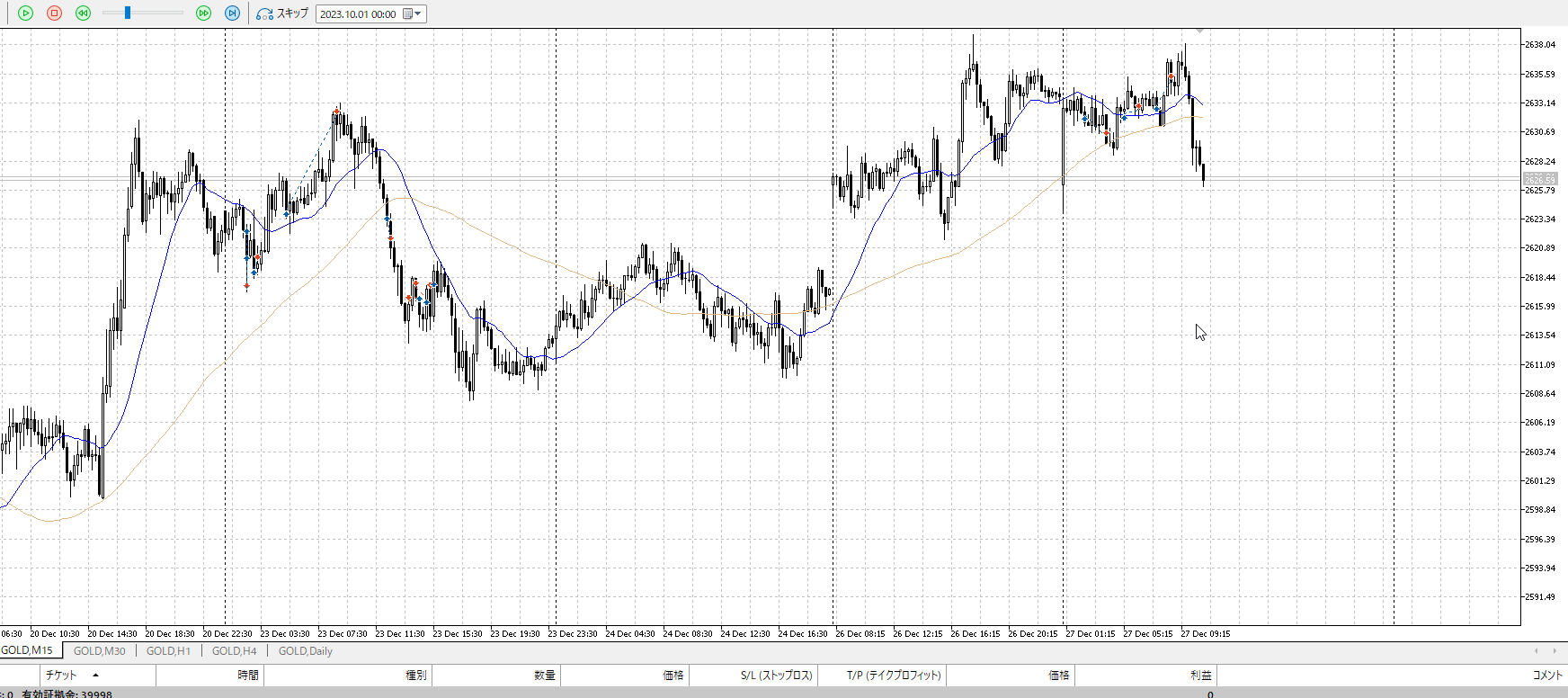Step forward one bar with blue icon

[x=232, y=13]
